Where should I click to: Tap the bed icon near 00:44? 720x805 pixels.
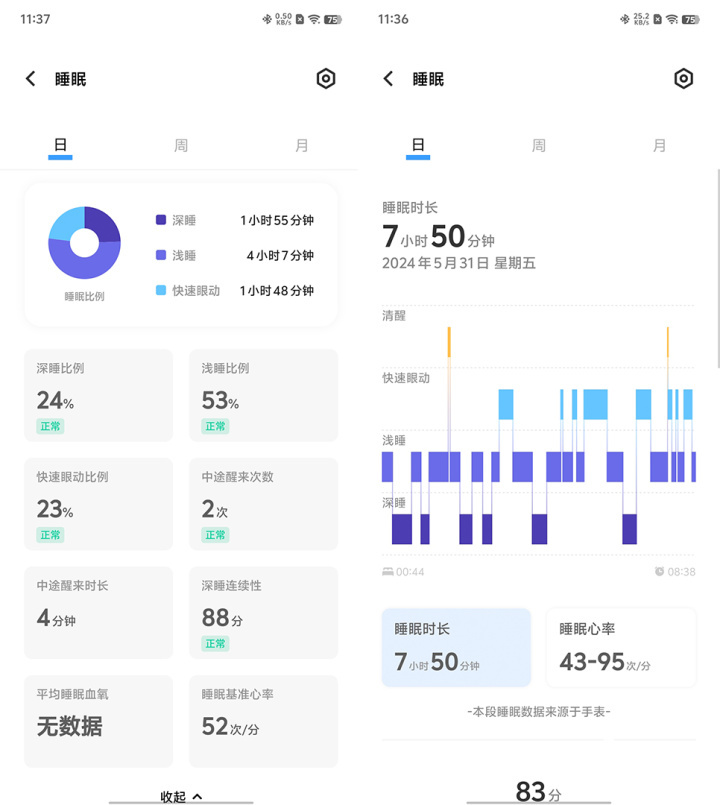(388, 571)
